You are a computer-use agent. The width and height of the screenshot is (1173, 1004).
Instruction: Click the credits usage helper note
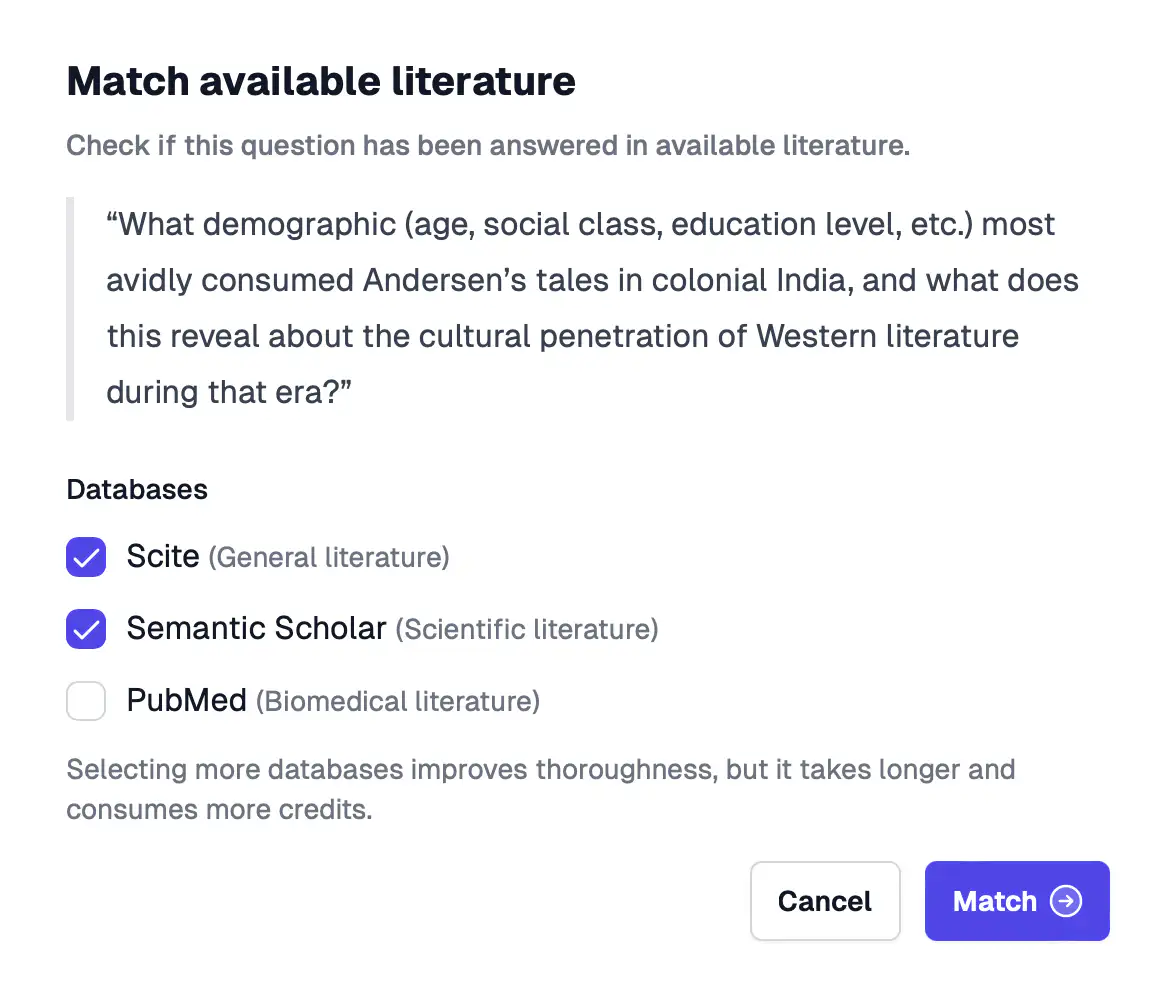pos(540,790)
